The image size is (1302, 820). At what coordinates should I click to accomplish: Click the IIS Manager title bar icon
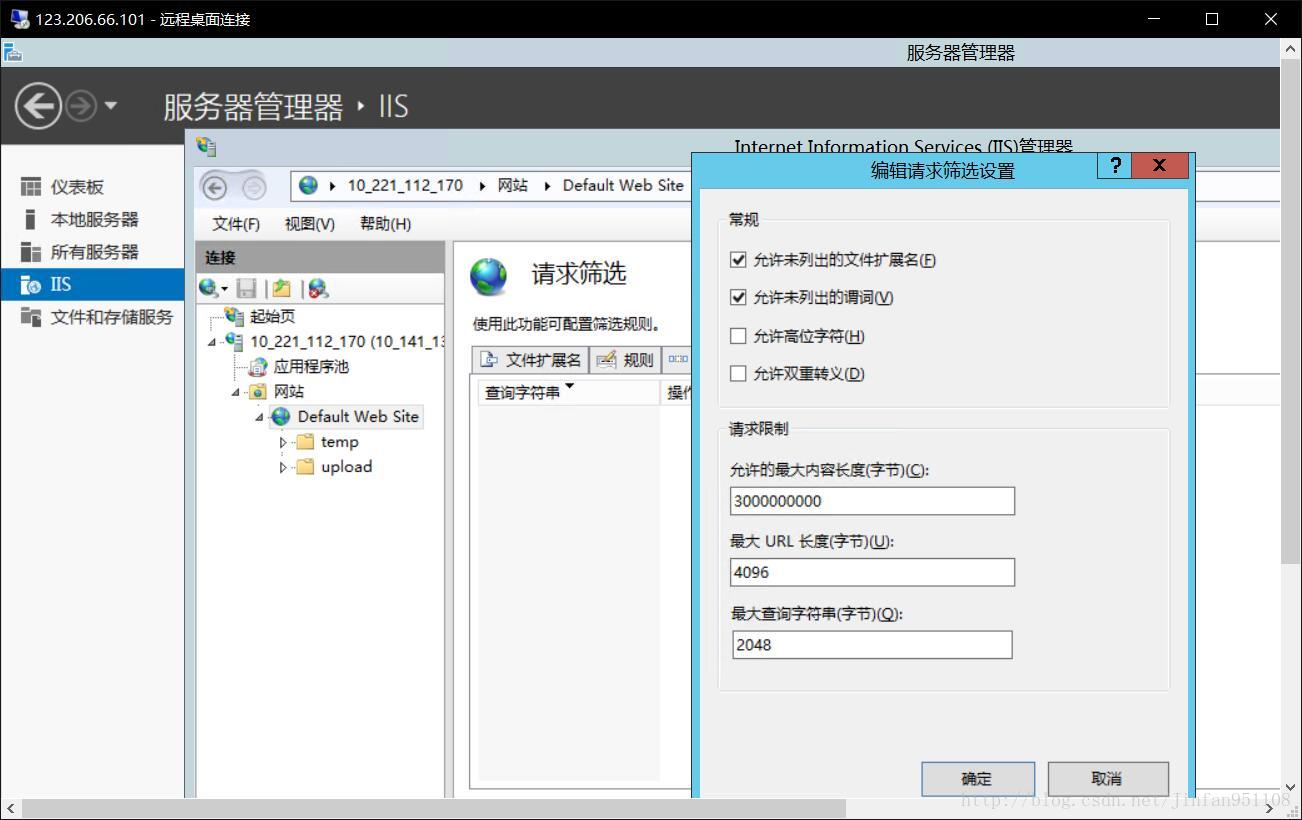[207, 147]
